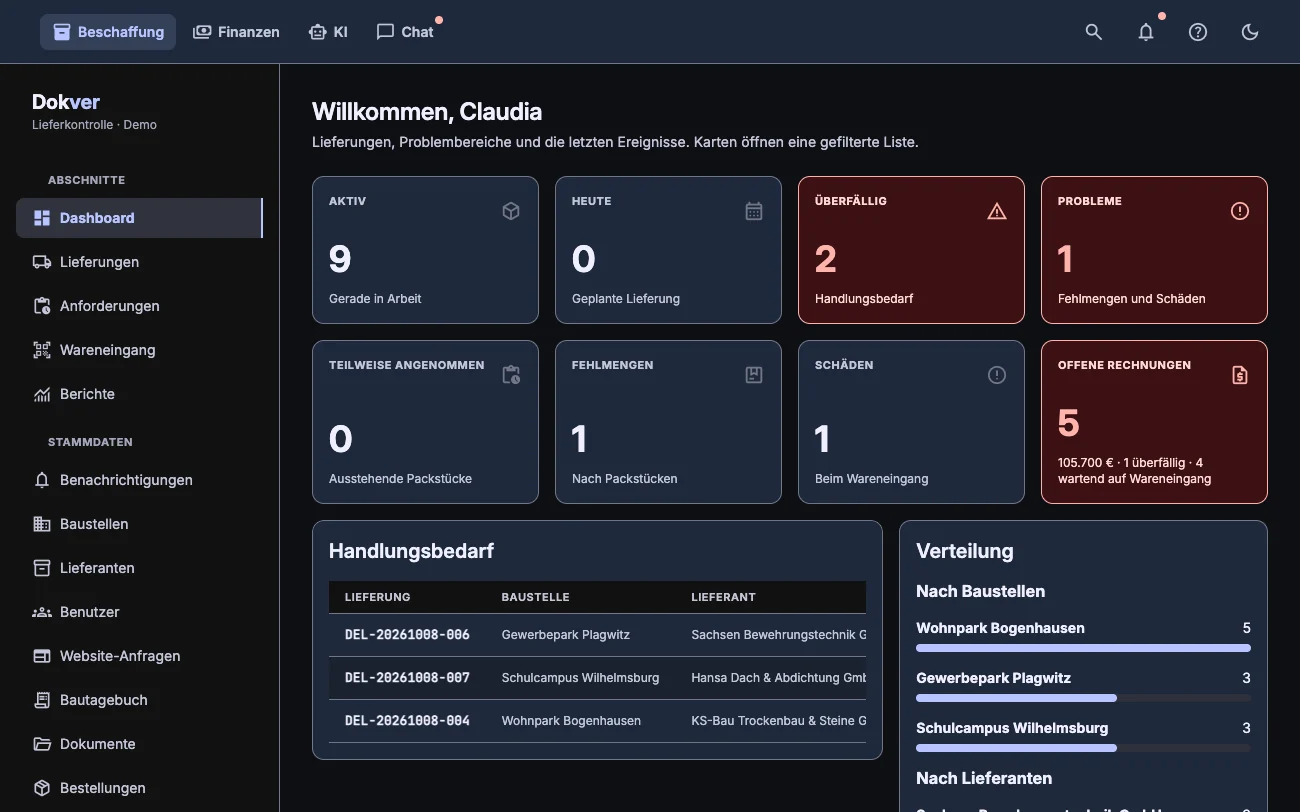Image resolution: width=1300 pixels, height=812 pixels.
Task: Click the Lieferant column header
Action: tap(723, 597)
